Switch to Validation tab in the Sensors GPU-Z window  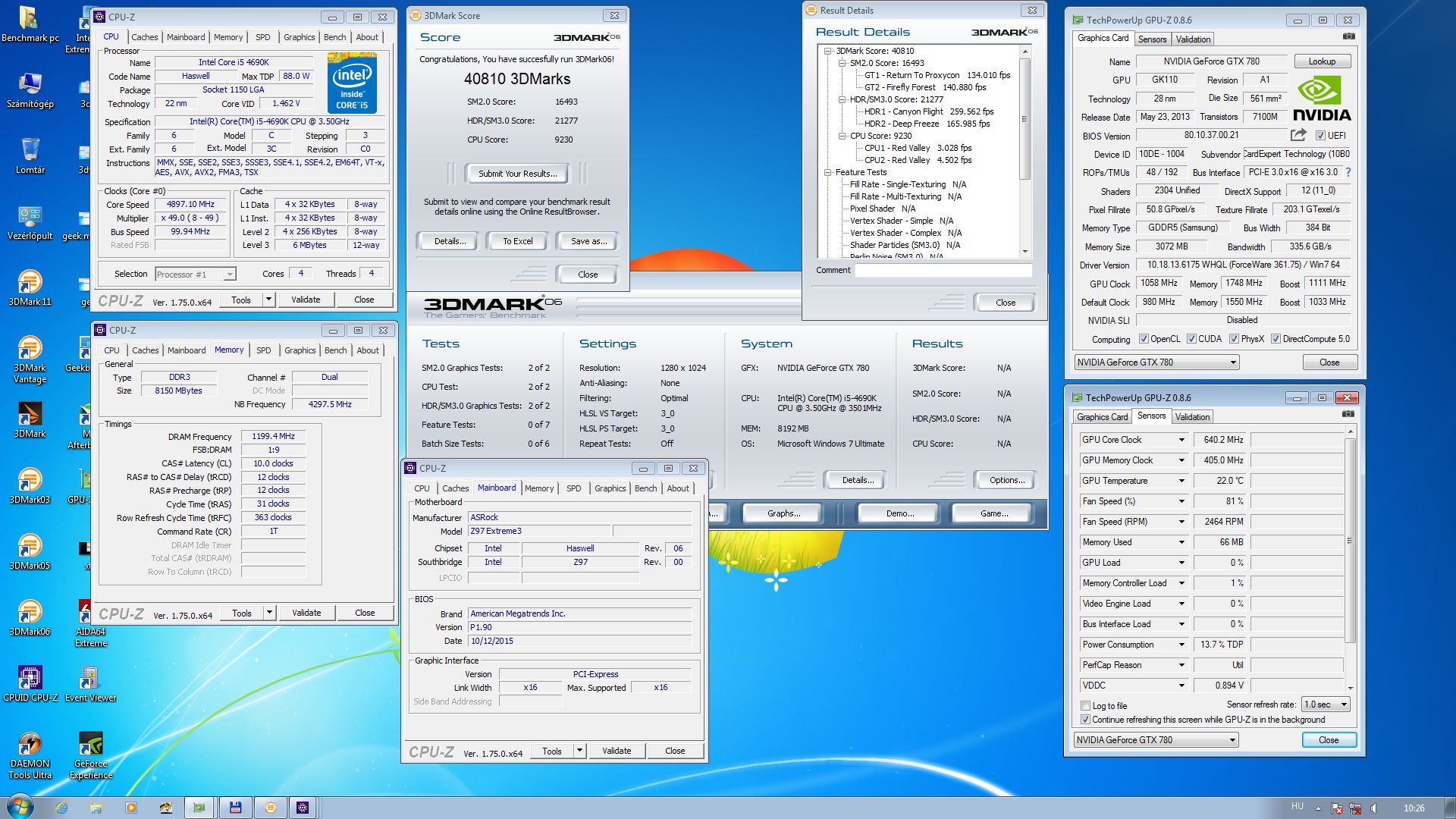(1192, 417)
